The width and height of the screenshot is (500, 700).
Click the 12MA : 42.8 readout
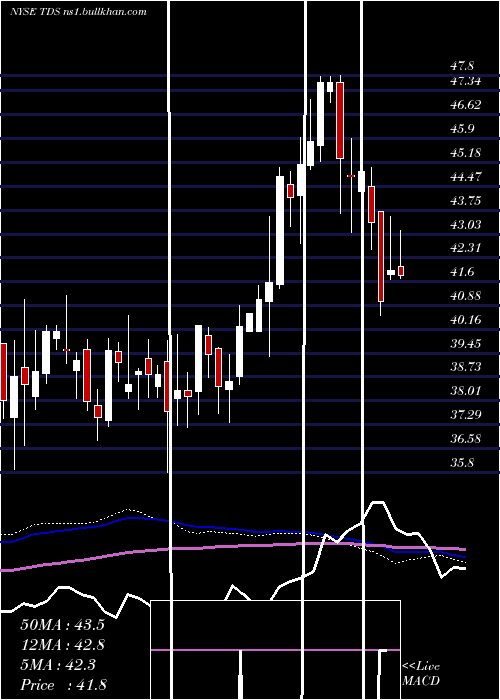pos(62,645)
